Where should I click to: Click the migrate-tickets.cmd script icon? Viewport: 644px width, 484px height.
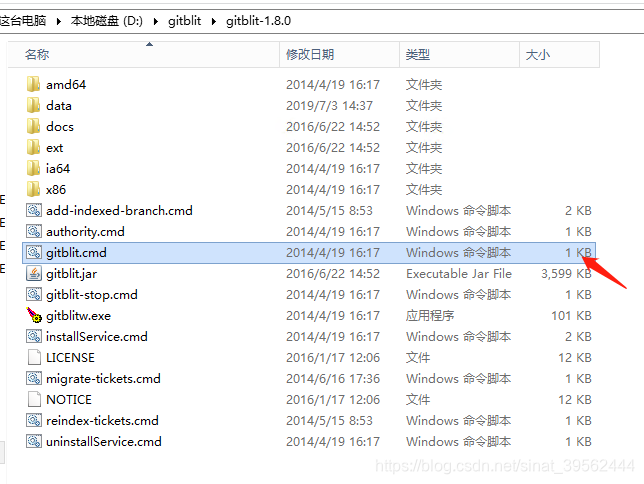[x=34, y=378]
